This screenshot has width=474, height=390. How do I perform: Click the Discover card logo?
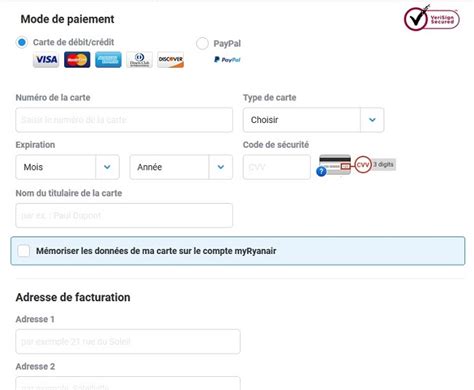(170, 60)
